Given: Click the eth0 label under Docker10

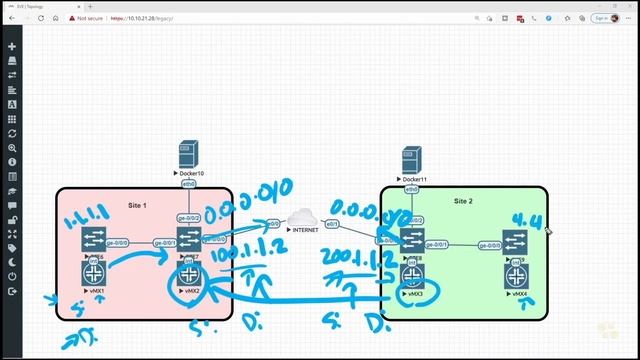Looking at the screenshot, I should pos(189,184).
